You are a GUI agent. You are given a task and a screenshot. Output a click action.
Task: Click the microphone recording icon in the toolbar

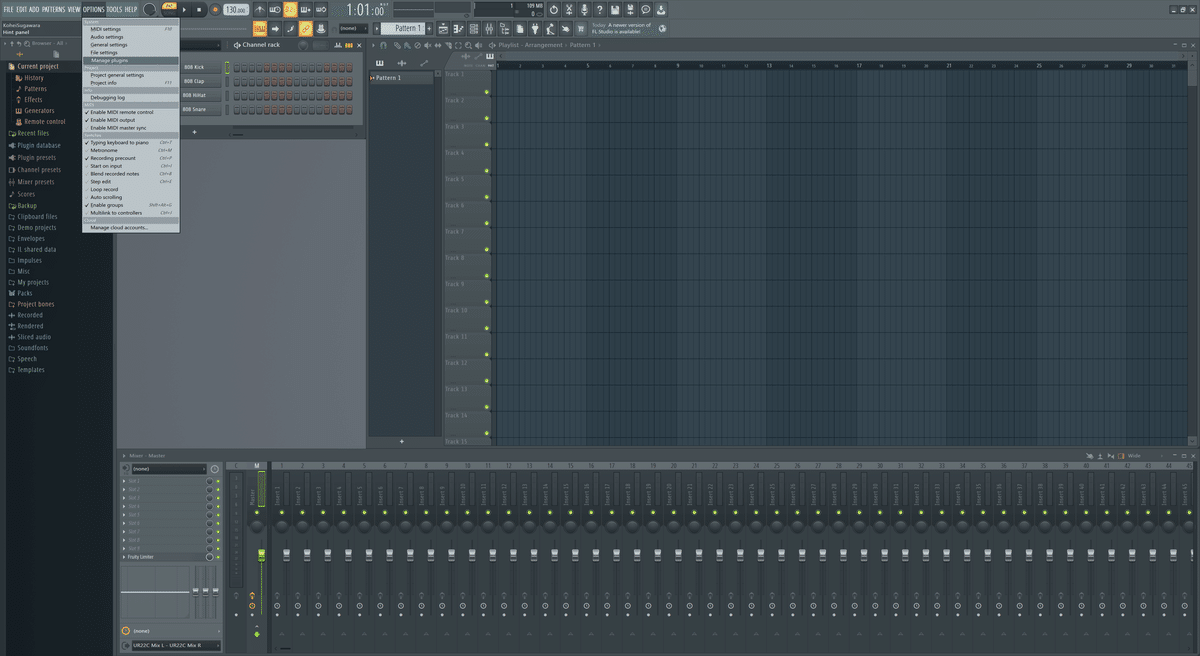[x=585, y=8]
